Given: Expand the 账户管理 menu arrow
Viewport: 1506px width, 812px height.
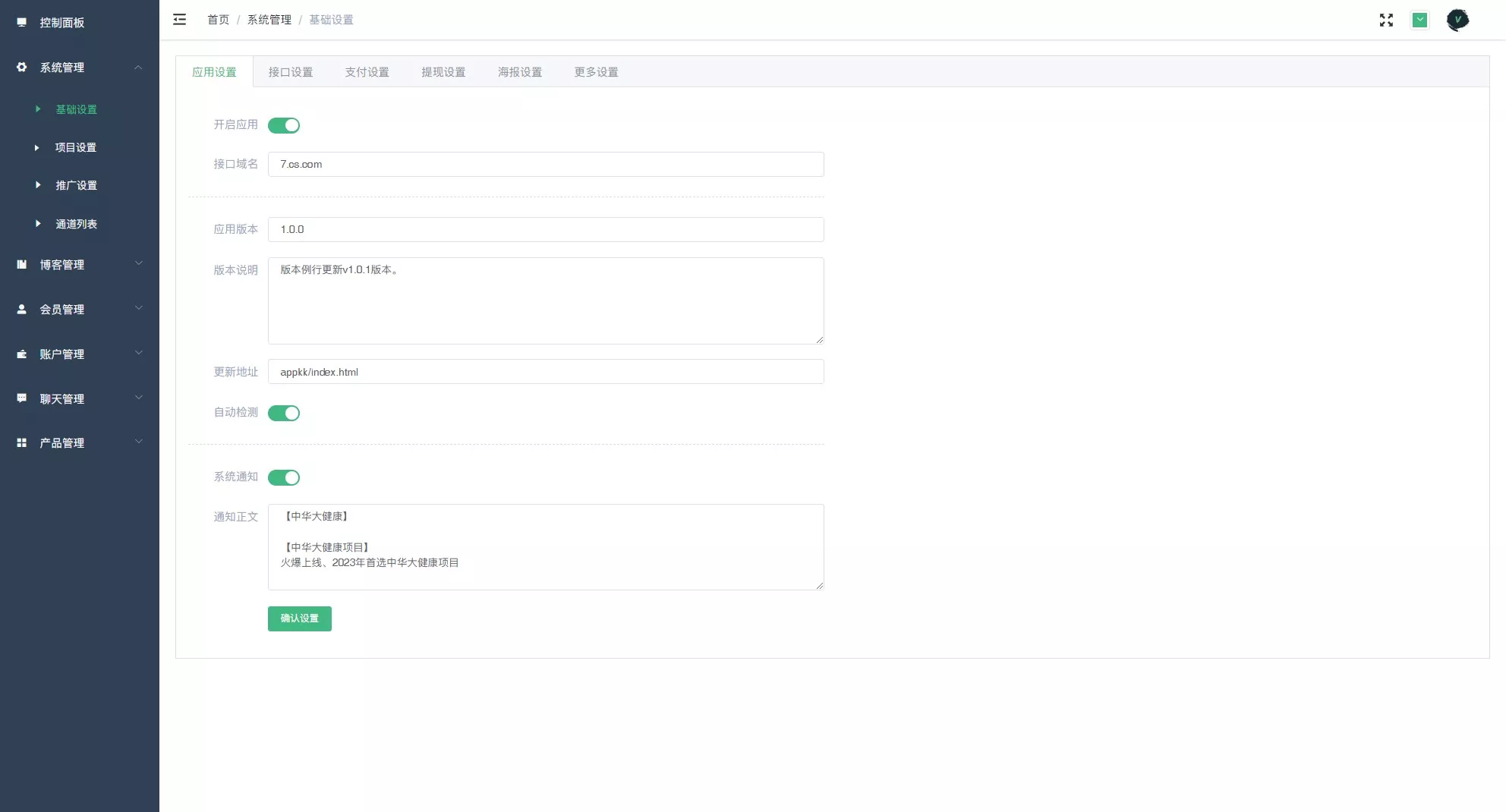Looking at the screenshot, I should click(x=139, y=354).
